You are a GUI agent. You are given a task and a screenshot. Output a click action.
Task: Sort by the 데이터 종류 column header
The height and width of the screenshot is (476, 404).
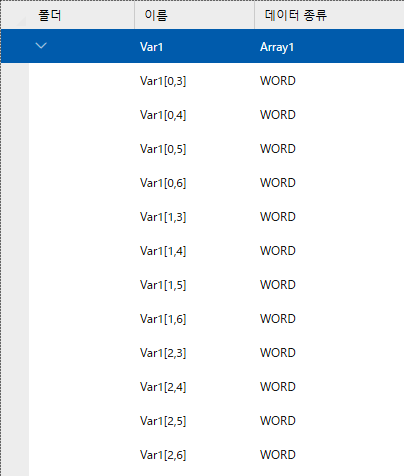point(296,15)
